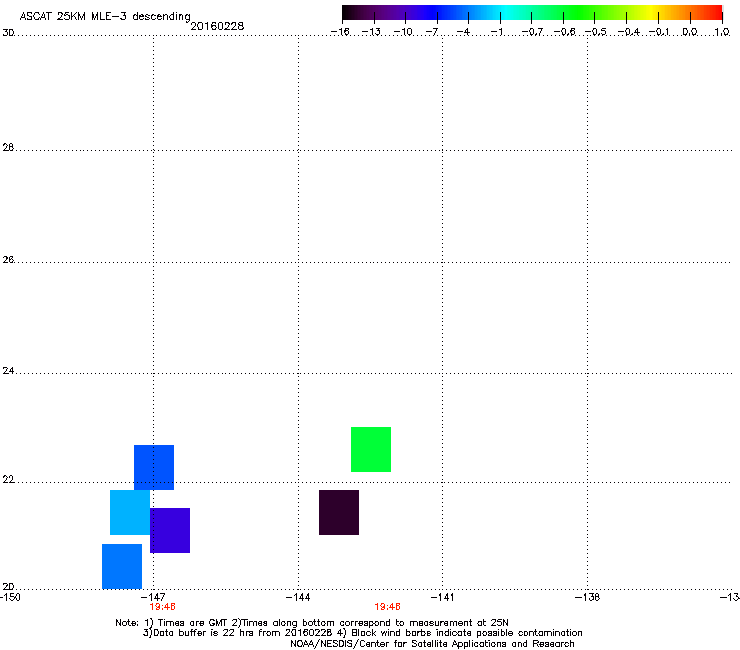The image size is (740, 650).
Task: Click the '-0.4' color scale label
Action: click(628, 32)
